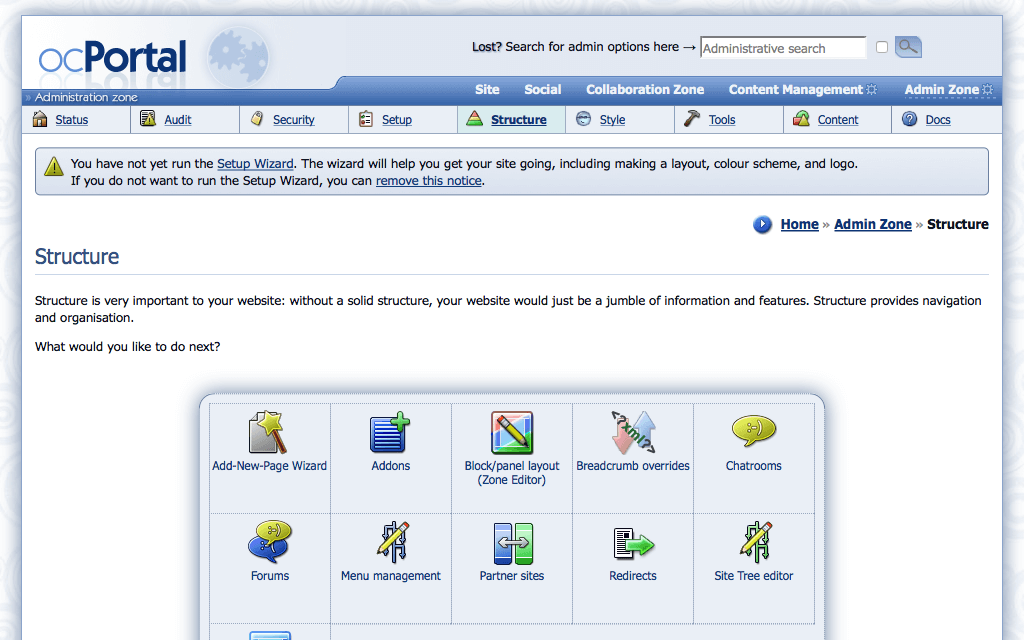This screenshot has height=640, width=1024.
Task: Open the Chatrooms icon
Action: point(754,431)
